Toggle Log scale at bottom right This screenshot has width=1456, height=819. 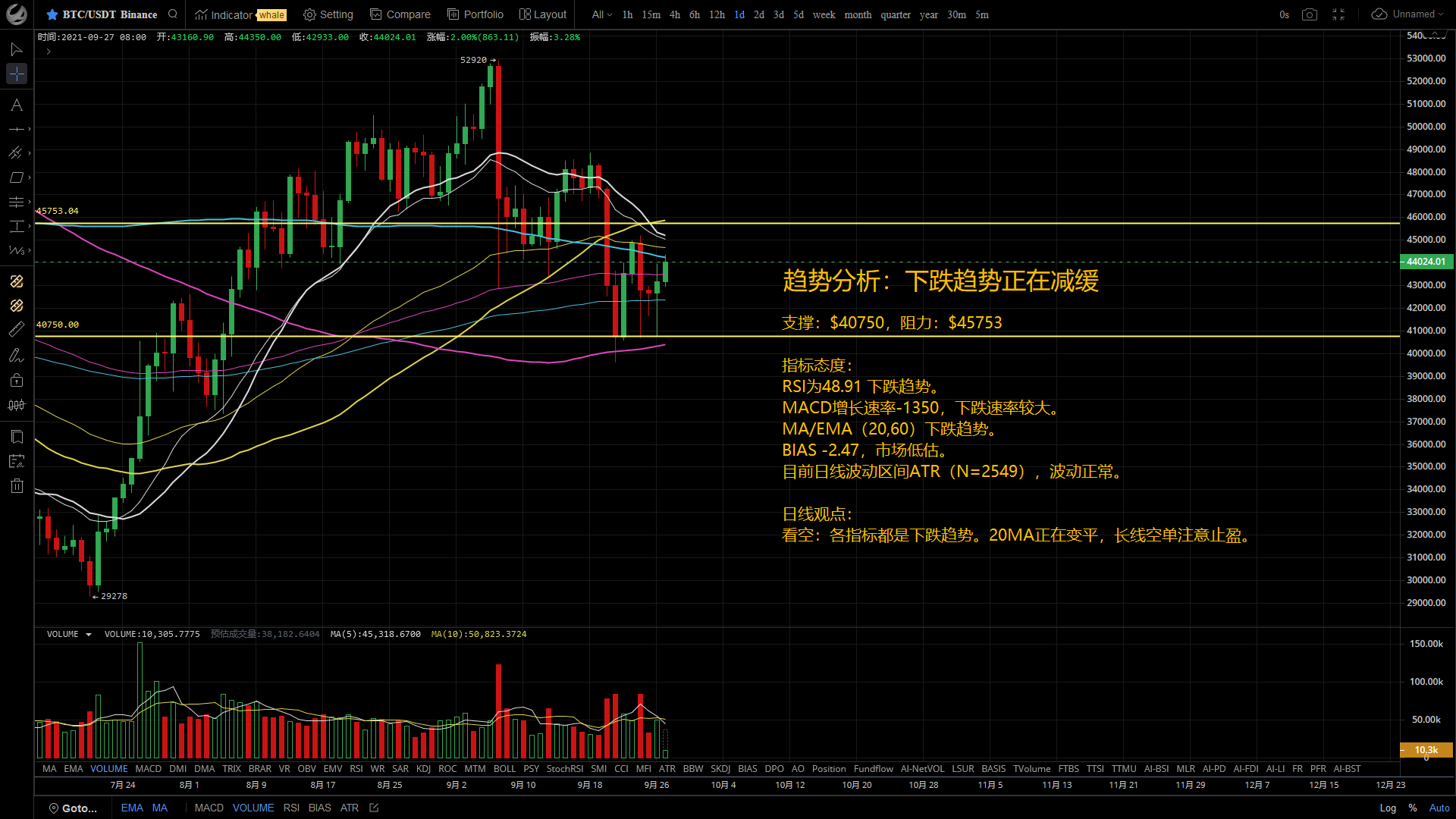tap(1387, 808)
